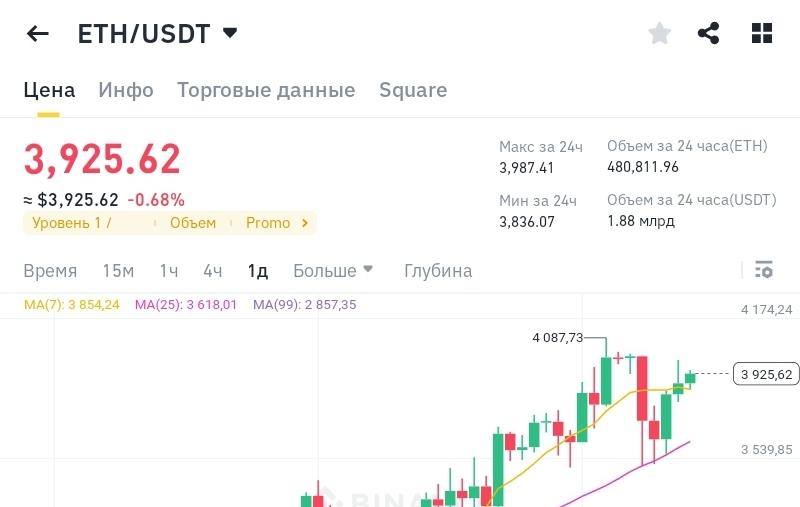Open the four-square grid menu icon
This screenshot has height=507, width=800.
[x=762, y=33]
